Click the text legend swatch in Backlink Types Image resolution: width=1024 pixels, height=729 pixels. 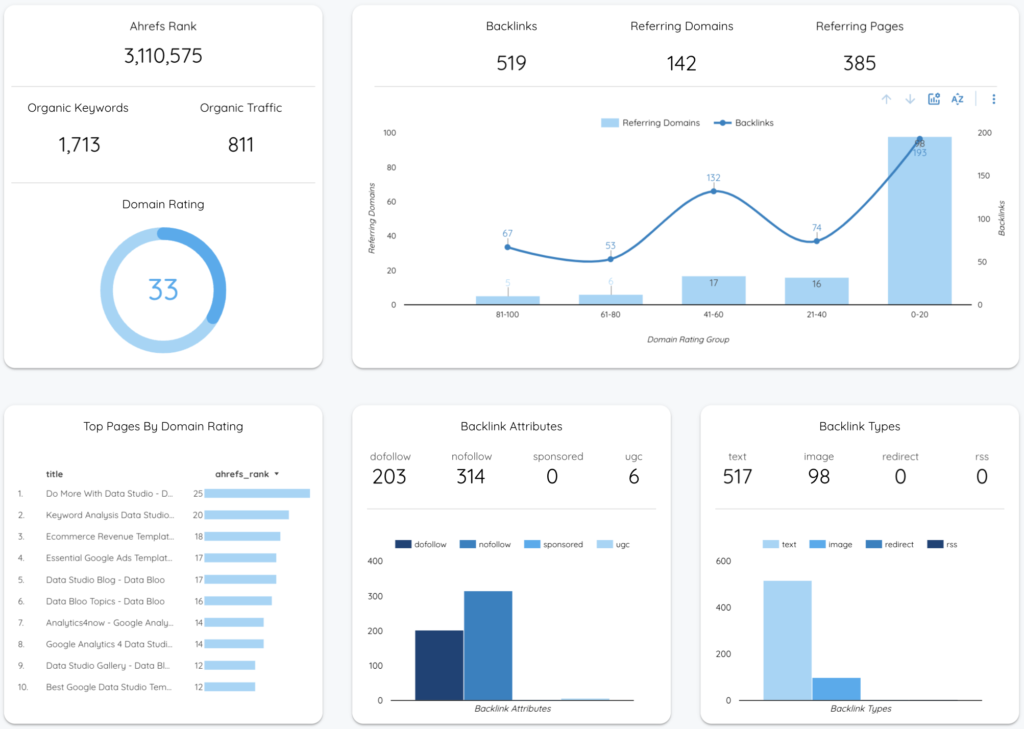coord(771,544)
